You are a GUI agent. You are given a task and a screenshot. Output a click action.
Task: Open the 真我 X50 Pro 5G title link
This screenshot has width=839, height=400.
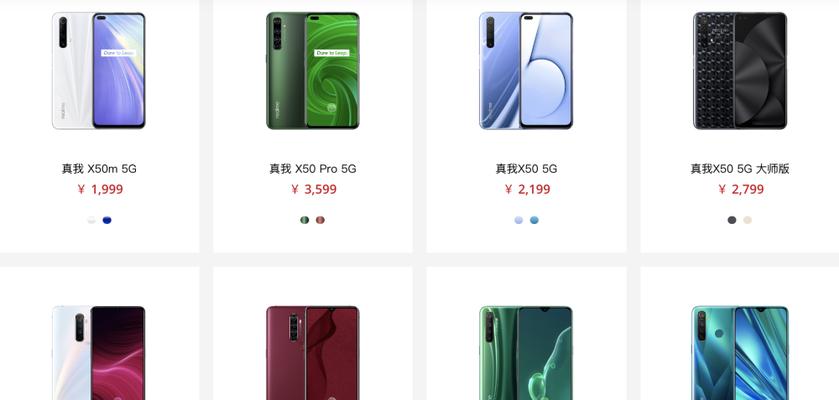pyautogui.click(x=312, y=169)
